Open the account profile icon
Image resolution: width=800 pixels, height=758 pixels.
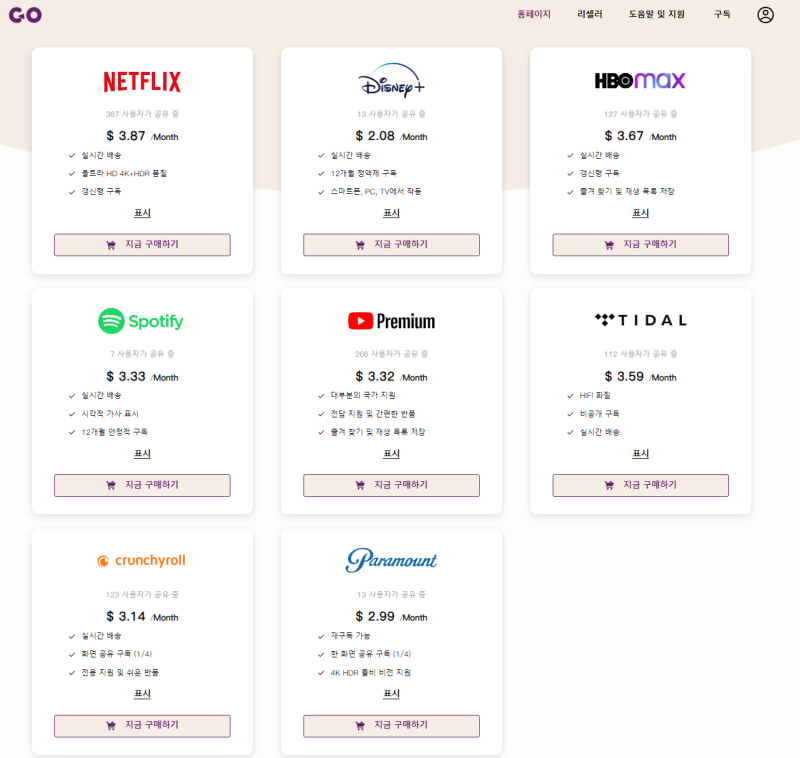(x=765, y=14)
